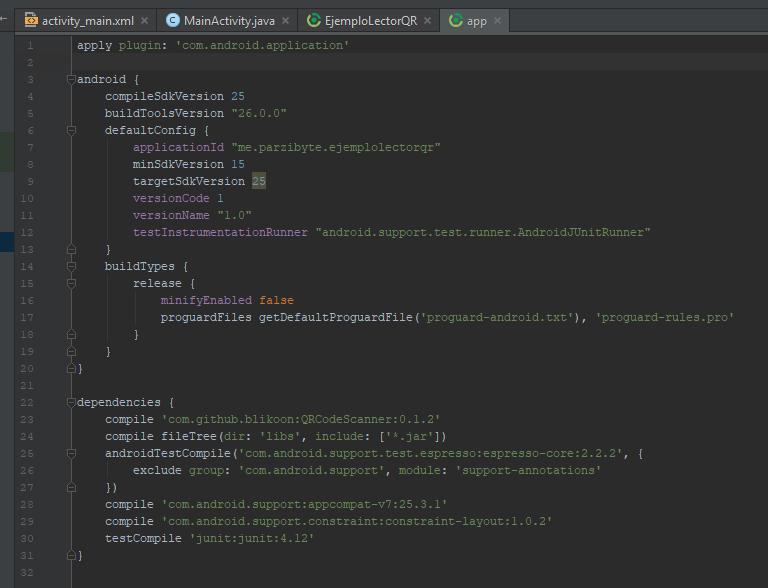
Task: Collapse the androidTestCompile block
Action: 72,453
